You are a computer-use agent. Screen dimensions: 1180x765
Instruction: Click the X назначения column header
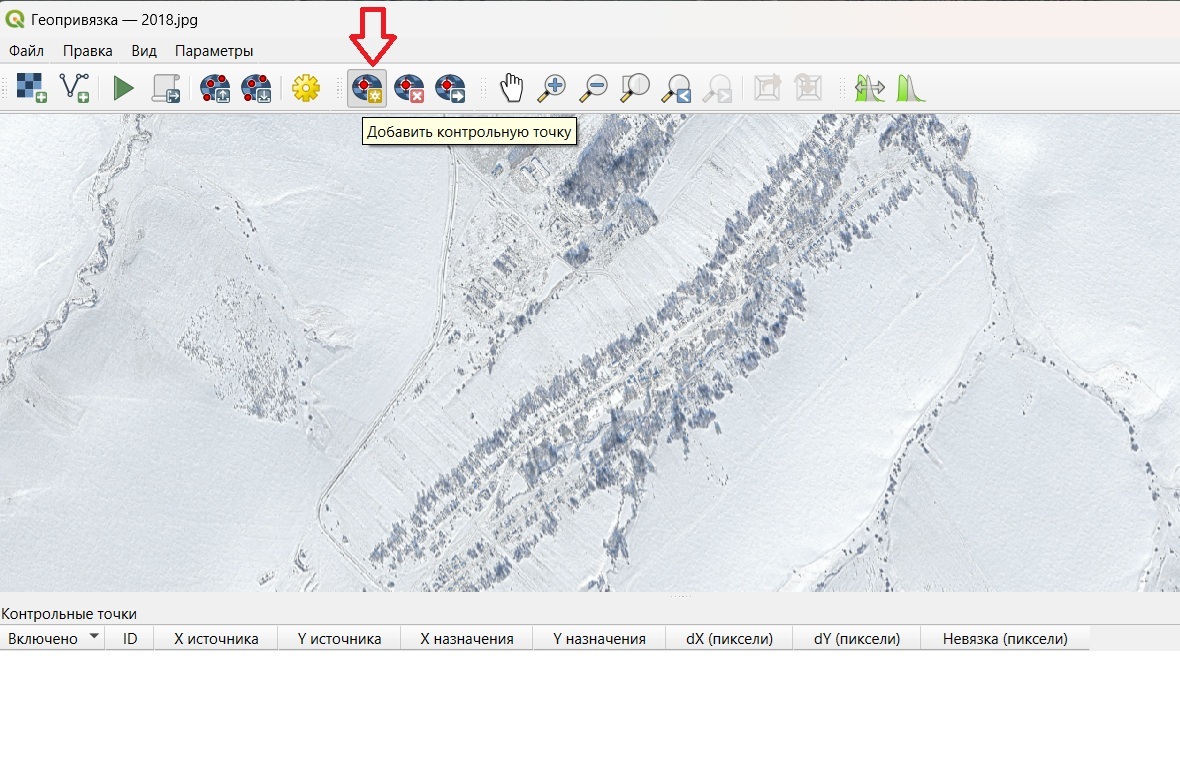pos(467,639)
